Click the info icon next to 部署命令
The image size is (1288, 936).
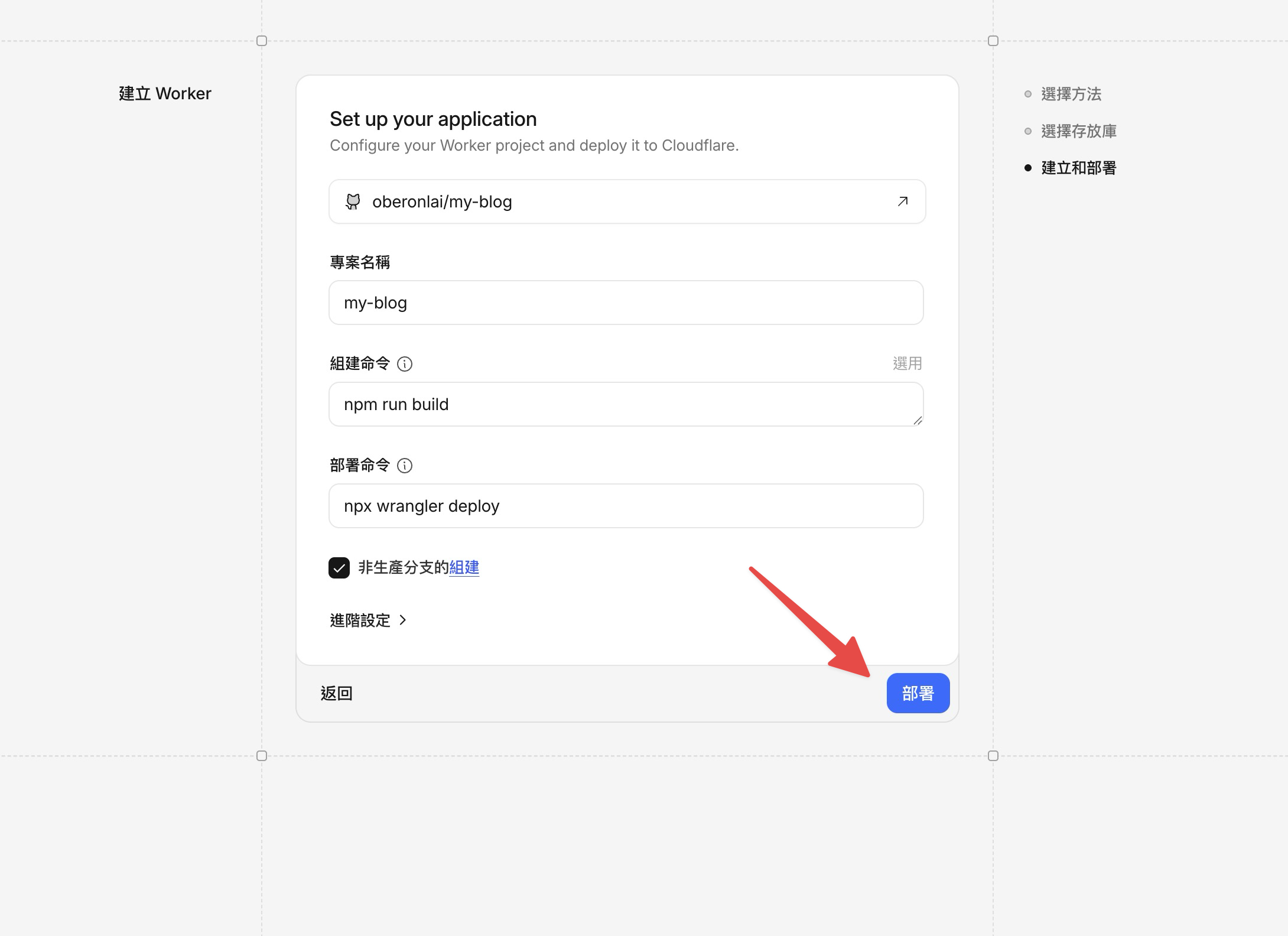pyautogui.click(x=404, y=466)
